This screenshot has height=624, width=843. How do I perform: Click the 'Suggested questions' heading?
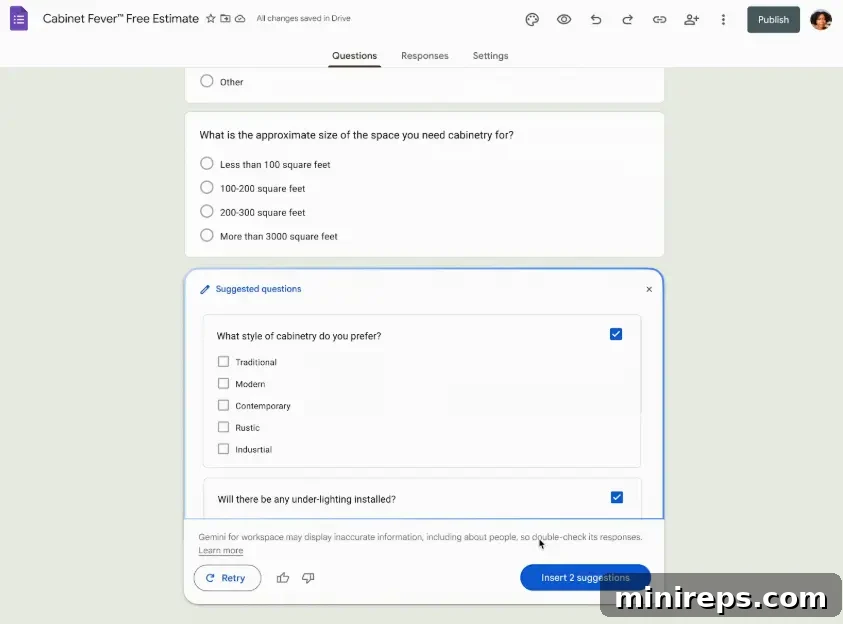point(259,289)
